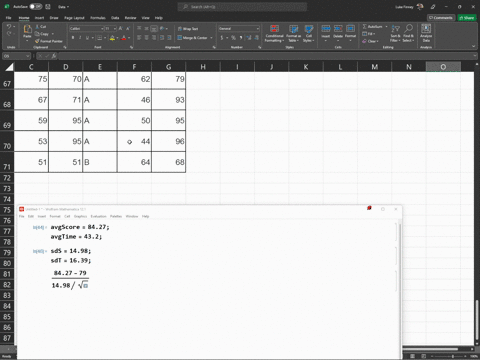Switch to the Page Layout ribbon tab
This screenshot has height=360, width=480.
pyautogui.click(x=74, y=18)
